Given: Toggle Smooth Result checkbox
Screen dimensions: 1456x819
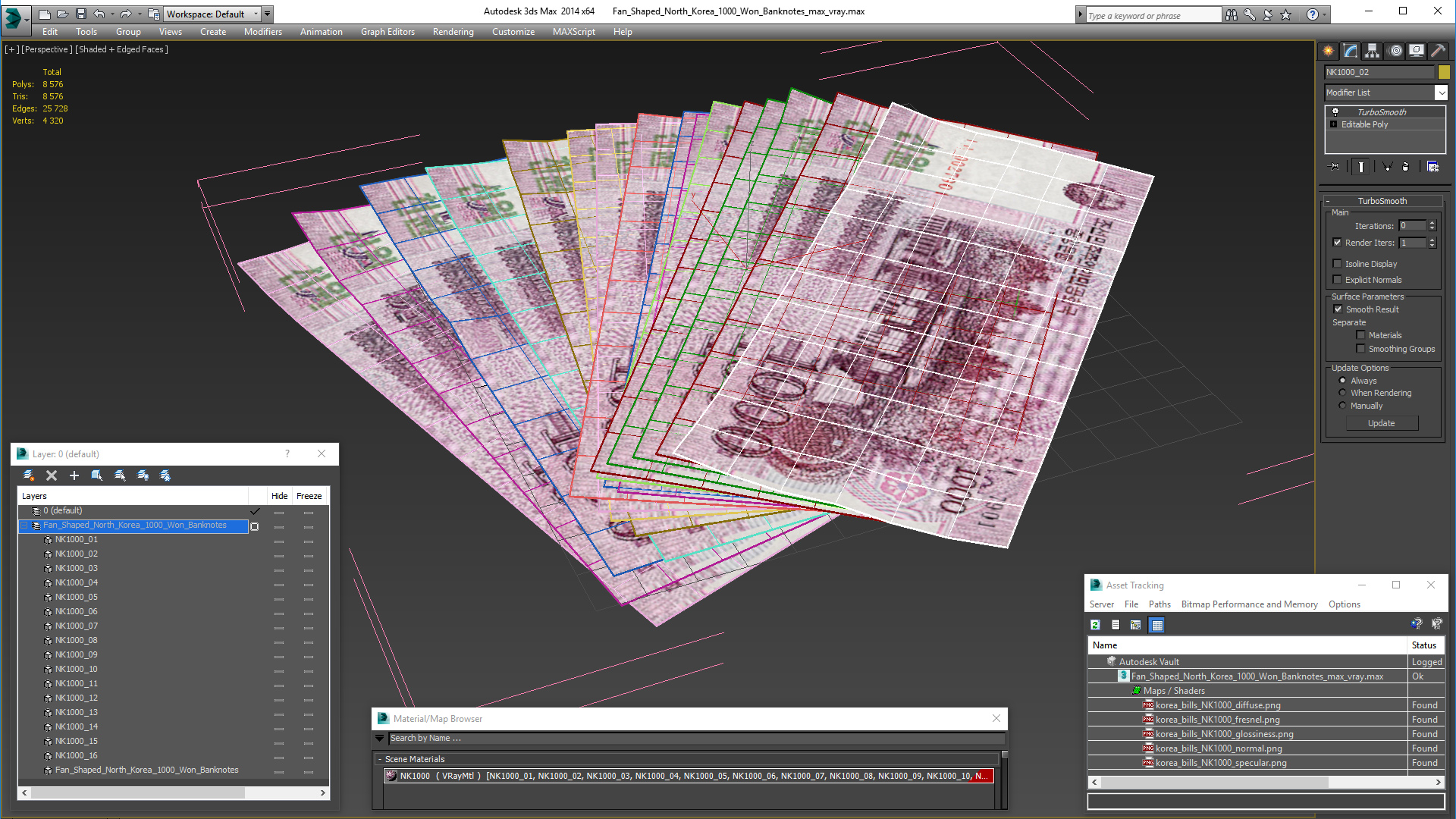Looking at the screenshot, I should click(x=1338, y=309).
